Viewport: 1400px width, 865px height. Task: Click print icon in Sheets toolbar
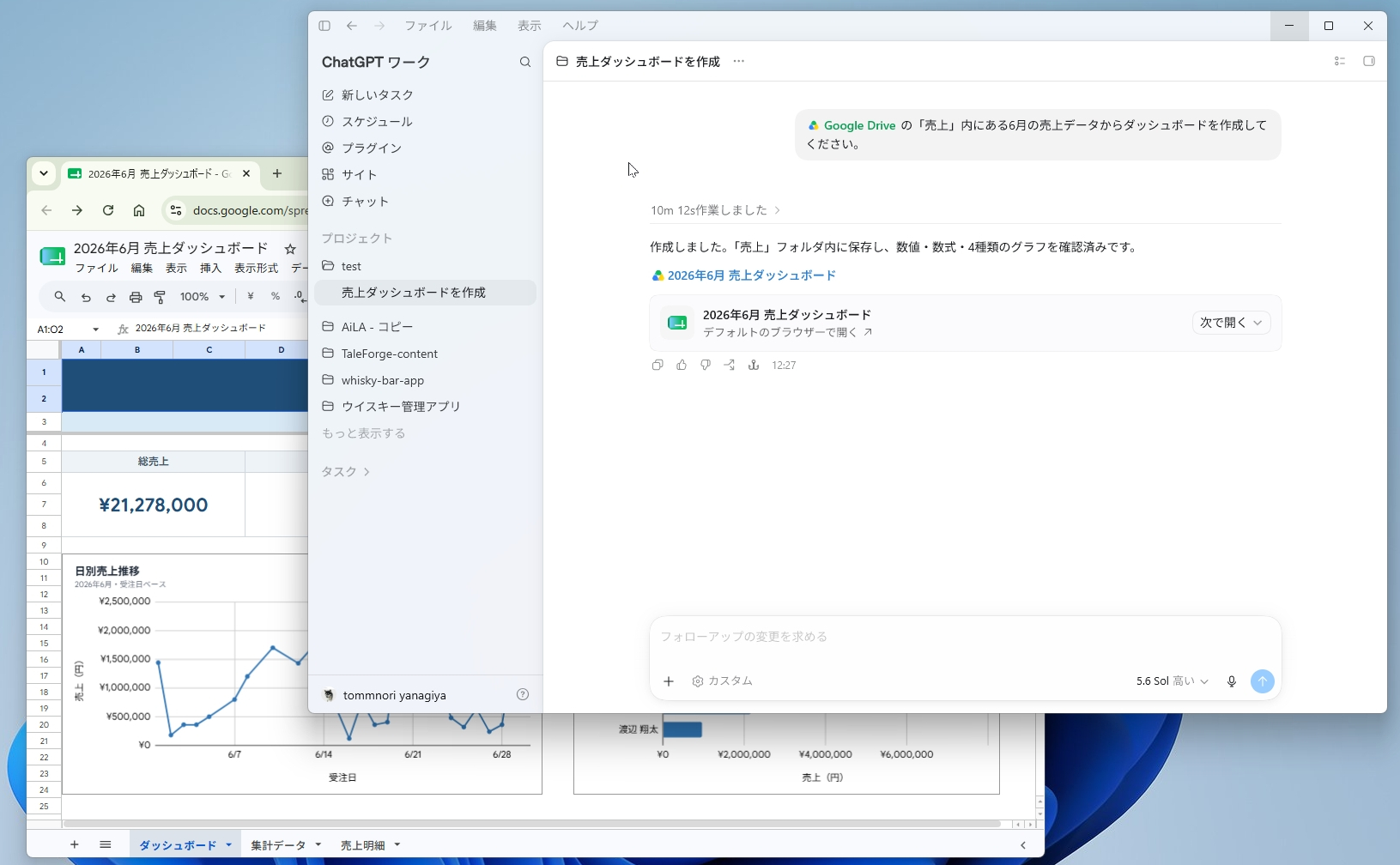click(136, 297)
